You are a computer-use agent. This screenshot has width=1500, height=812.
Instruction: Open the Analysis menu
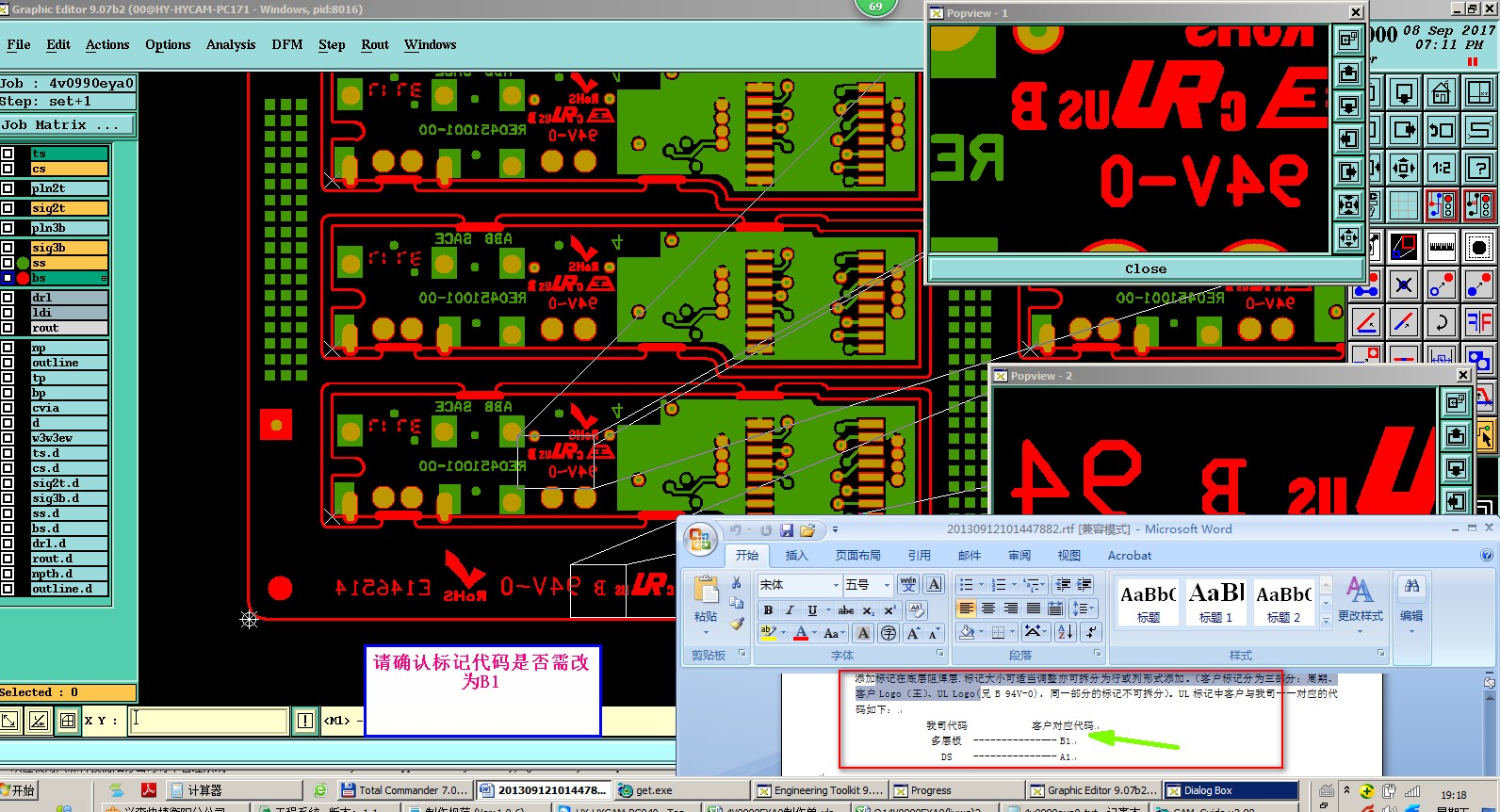231,44
